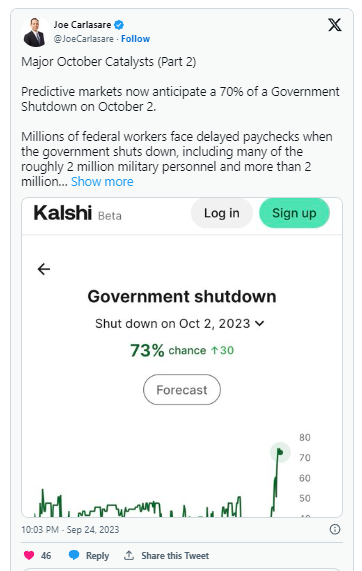Open the 'Shut down on Oct 2, 2023' selector
This screenshot has width=362, height=571.
(x=180, y=323)
